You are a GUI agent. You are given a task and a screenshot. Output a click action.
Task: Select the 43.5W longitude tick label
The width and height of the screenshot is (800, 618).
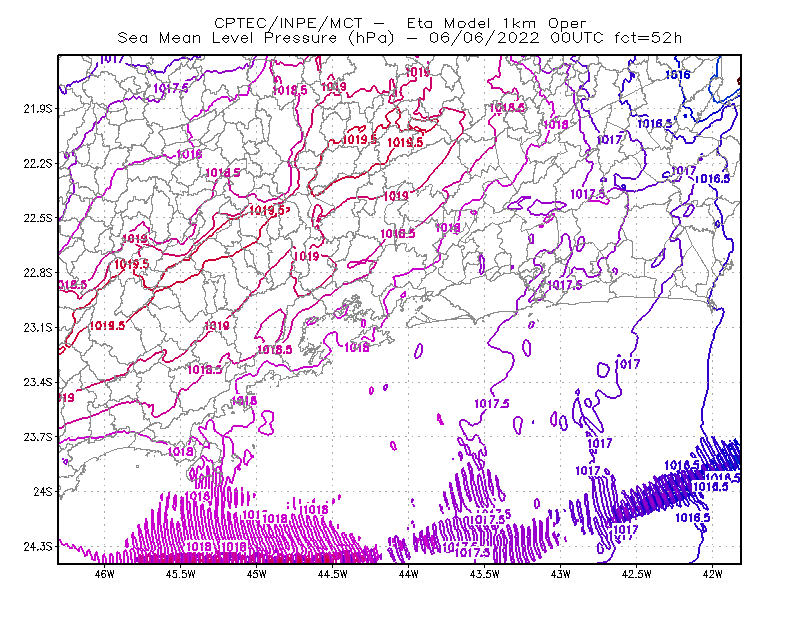tap(484, 574)
